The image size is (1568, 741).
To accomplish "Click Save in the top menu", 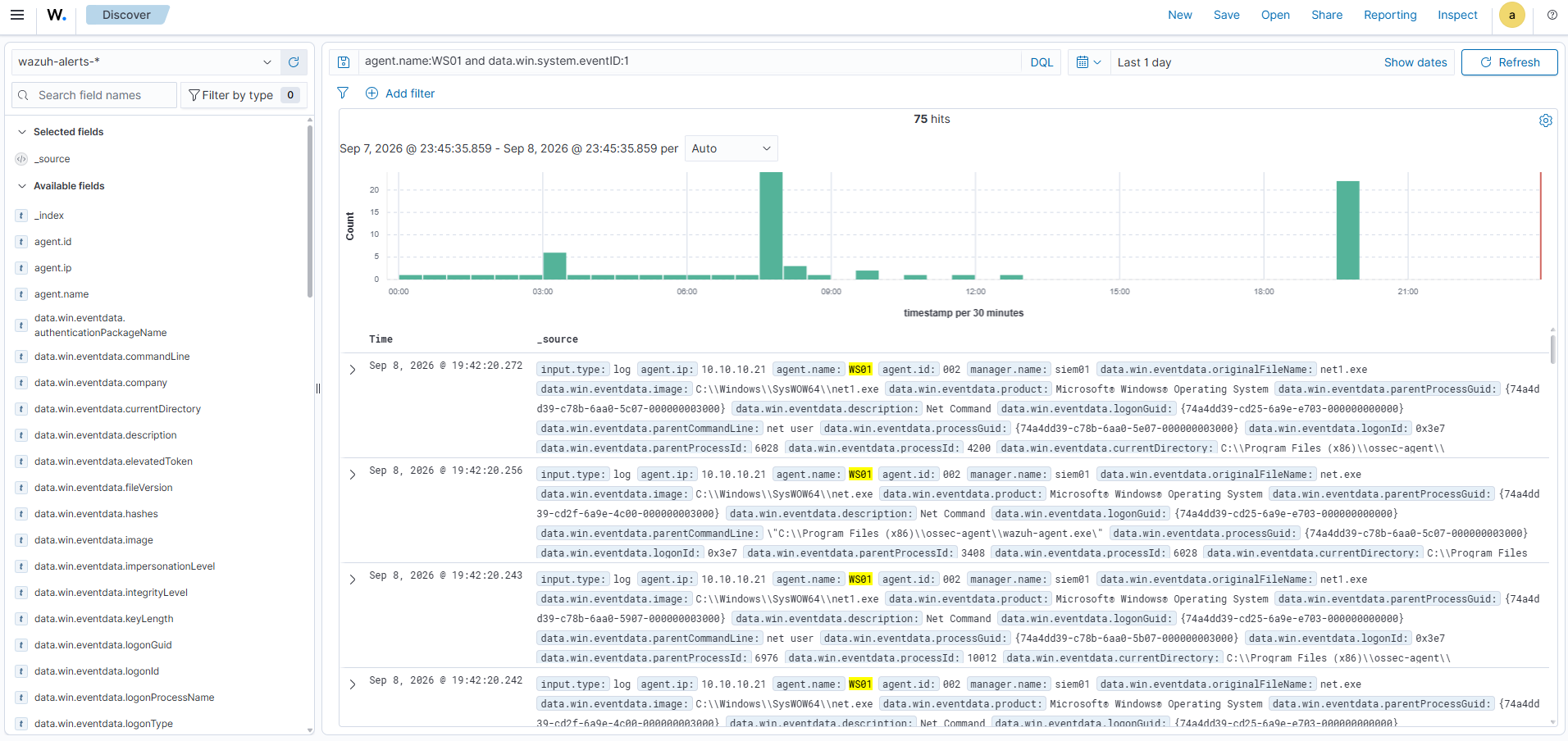I will pyautogui.click(x=1226, y=15).
